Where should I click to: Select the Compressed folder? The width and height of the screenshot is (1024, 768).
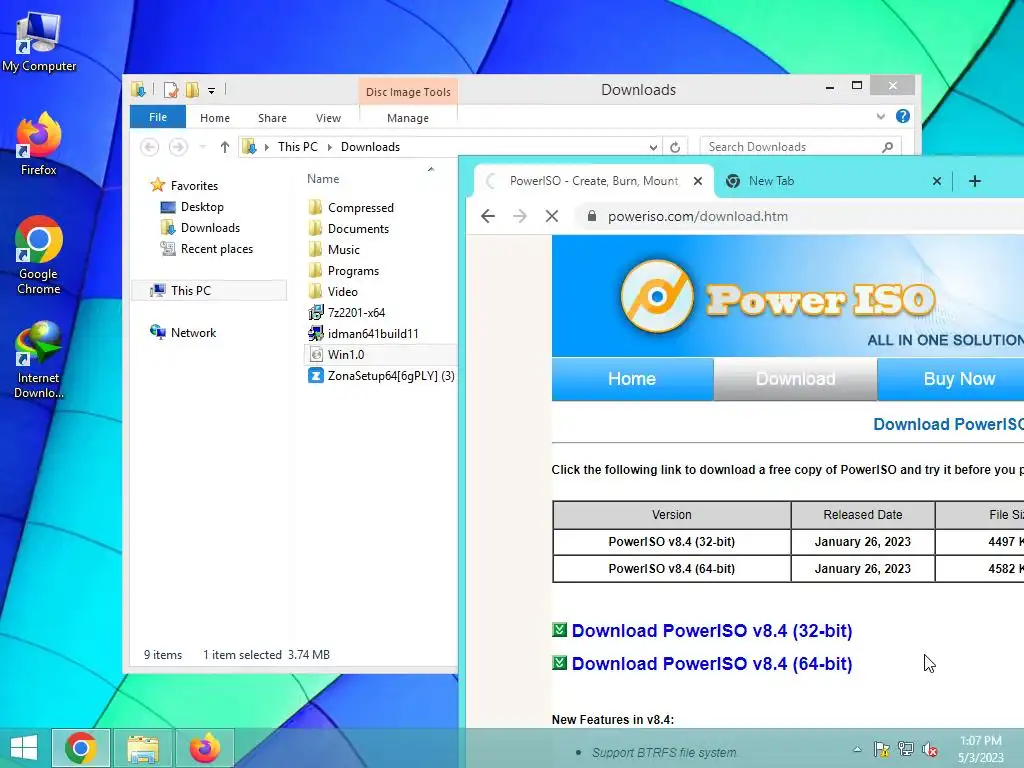tap(360, 208)
